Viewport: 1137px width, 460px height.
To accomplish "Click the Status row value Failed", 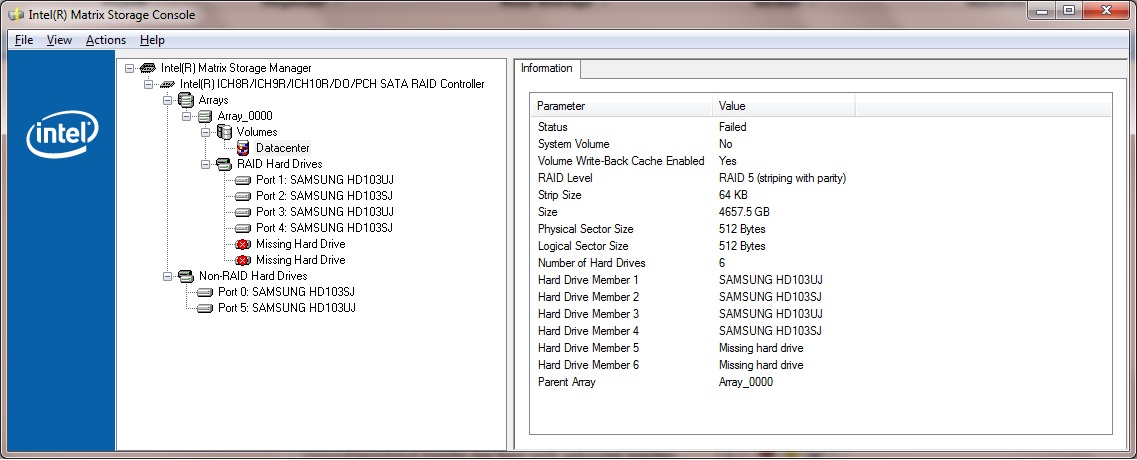I will [732, 127].
